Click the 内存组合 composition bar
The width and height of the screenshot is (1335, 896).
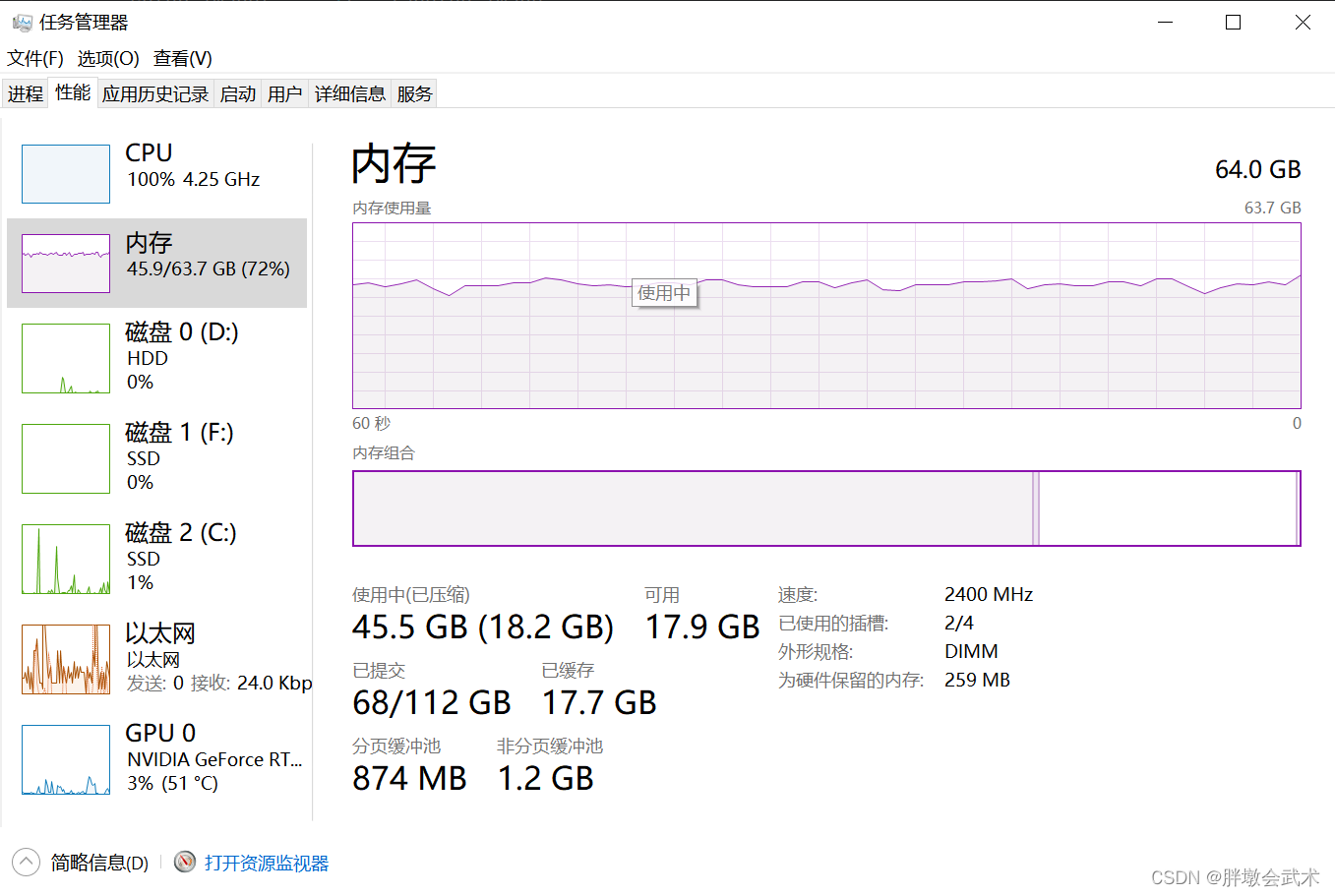tap(826, 508)
